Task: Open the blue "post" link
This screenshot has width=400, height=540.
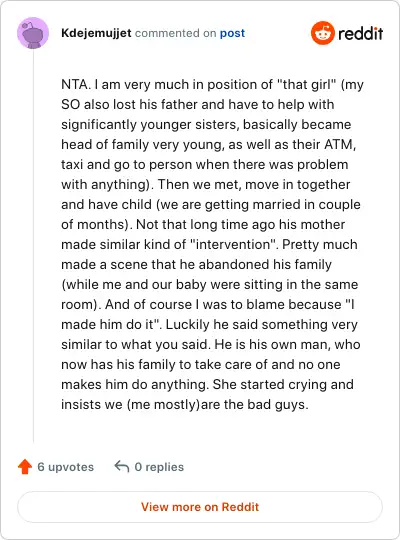Action: click(x=232, y=33)
